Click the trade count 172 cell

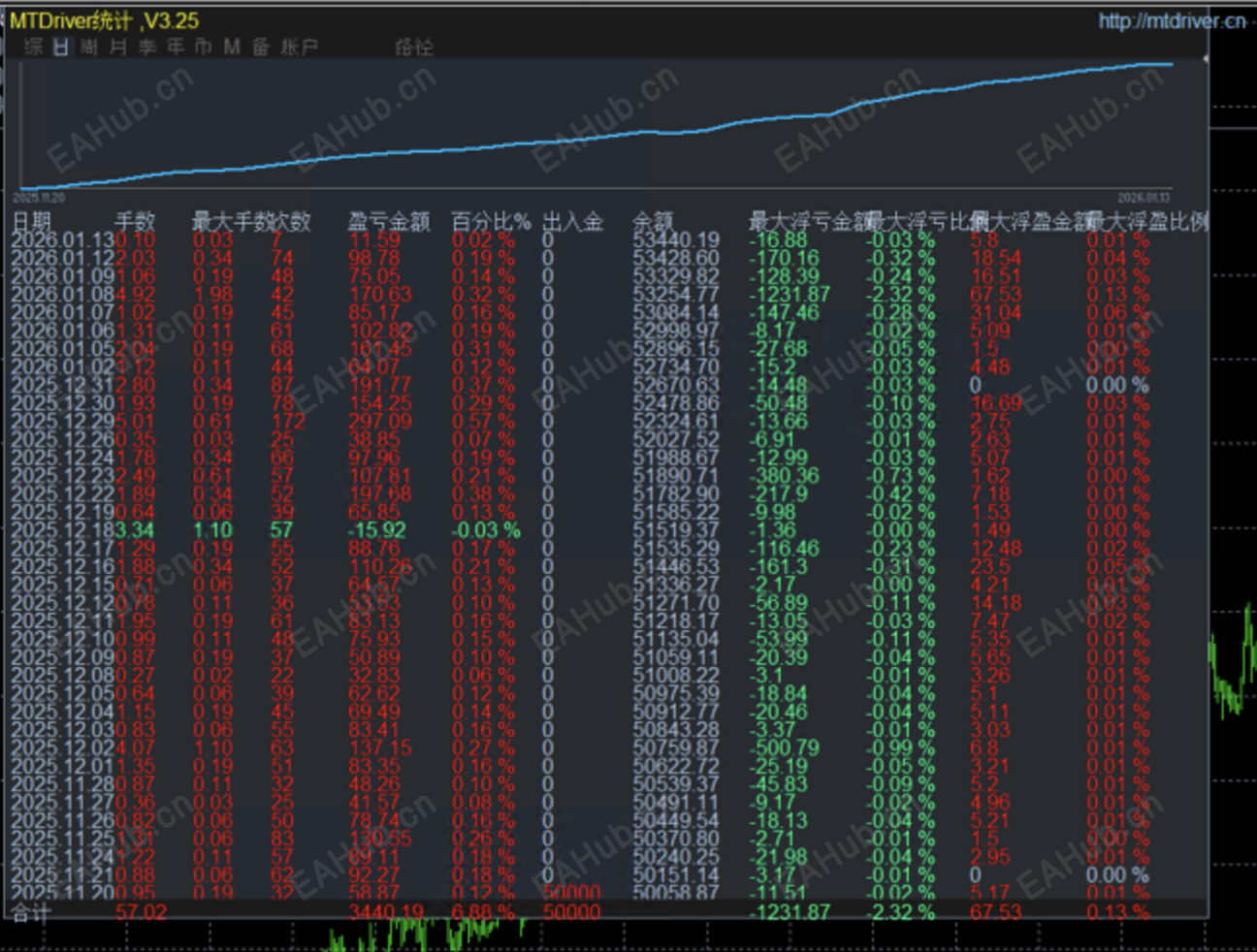(288, 422)
